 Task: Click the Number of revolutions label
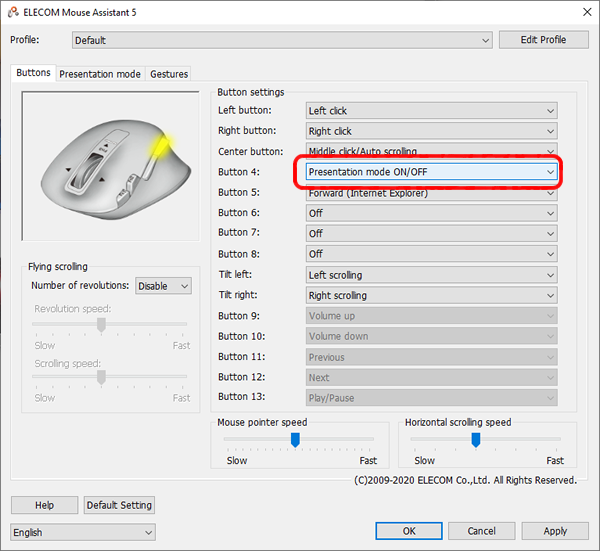(x=80, y=285)
